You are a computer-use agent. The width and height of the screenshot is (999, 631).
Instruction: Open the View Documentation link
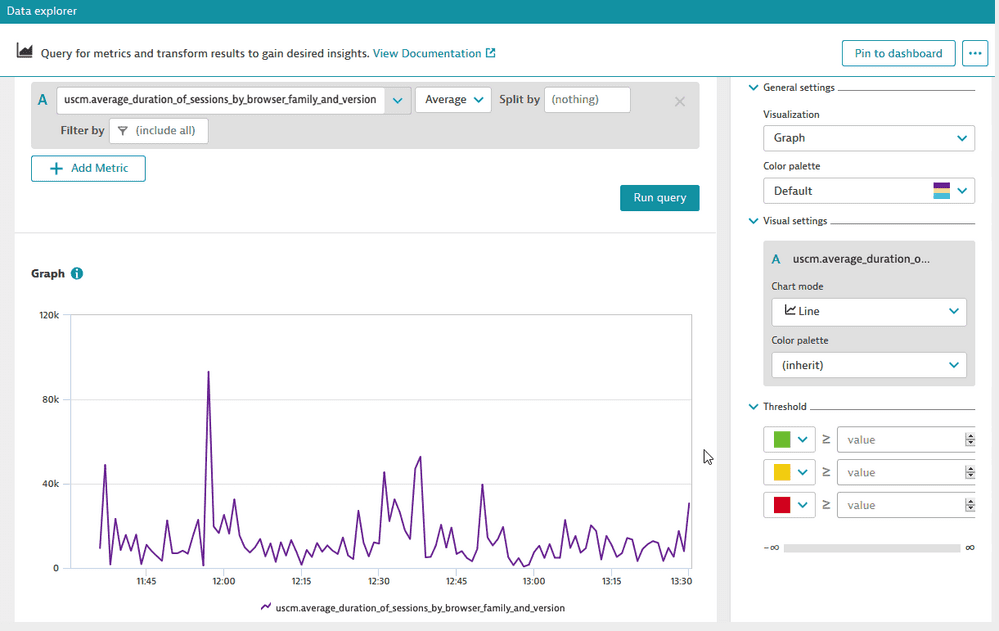coord(430,53)
